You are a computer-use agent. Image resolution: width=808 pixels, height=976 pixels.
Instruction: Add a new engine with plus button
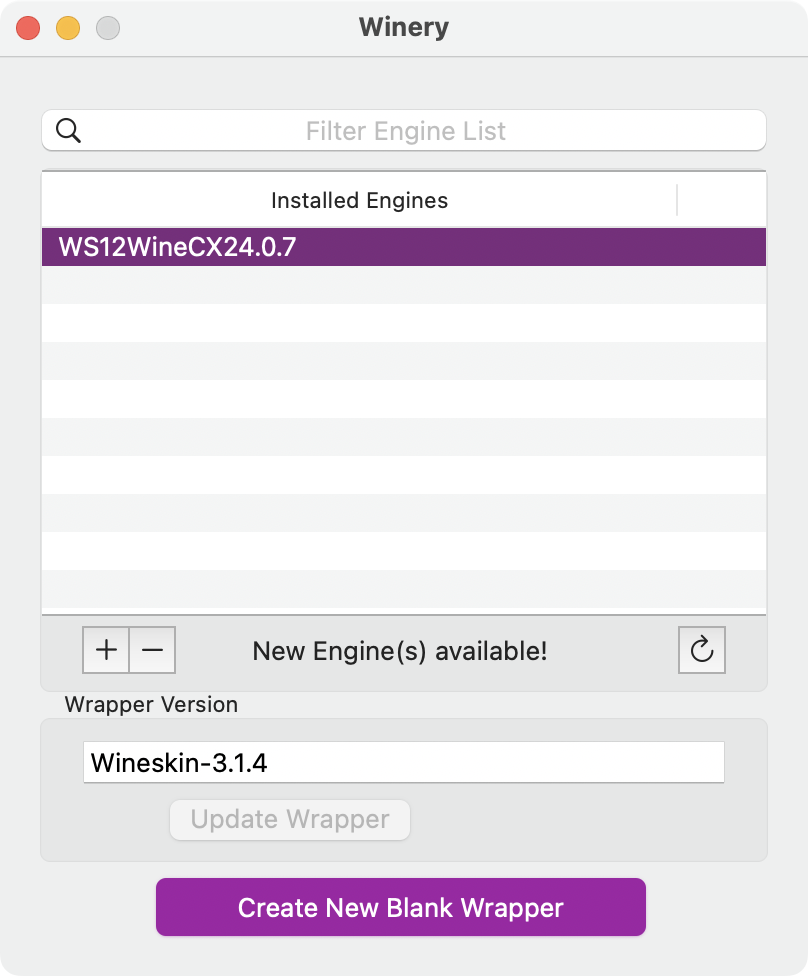[106, 651]
